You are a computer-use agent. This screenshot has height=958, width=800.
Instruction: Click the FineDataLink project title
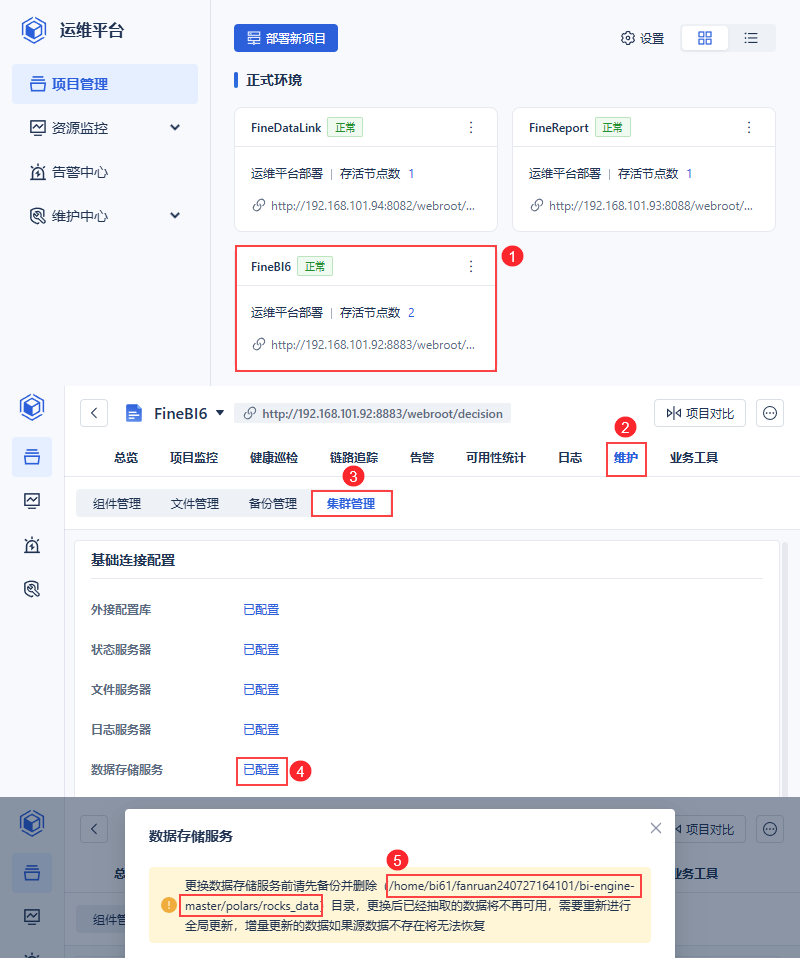(x=286, y=128)
